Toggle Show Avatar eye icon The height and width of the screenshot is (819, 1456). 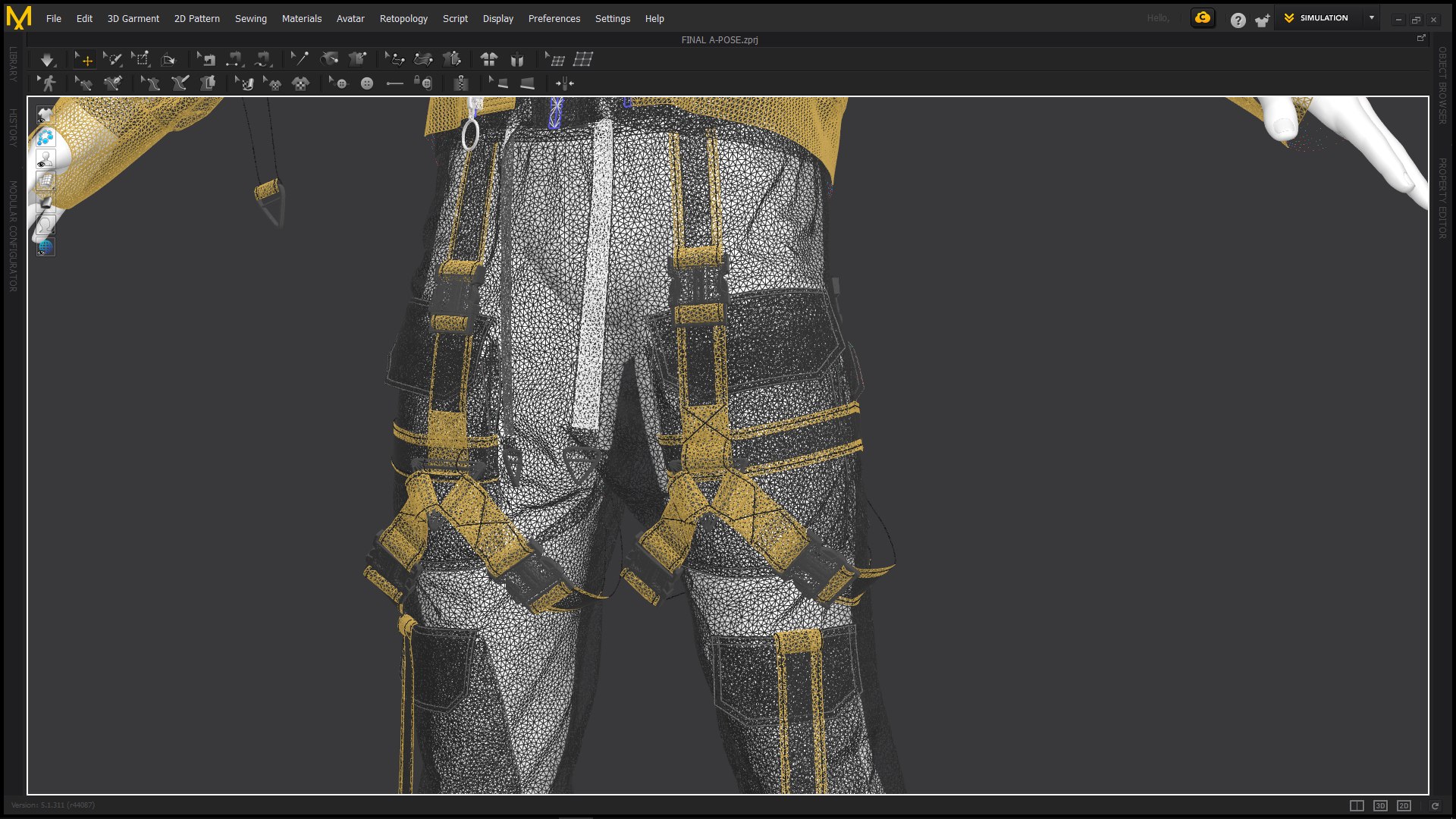point(45,159)
